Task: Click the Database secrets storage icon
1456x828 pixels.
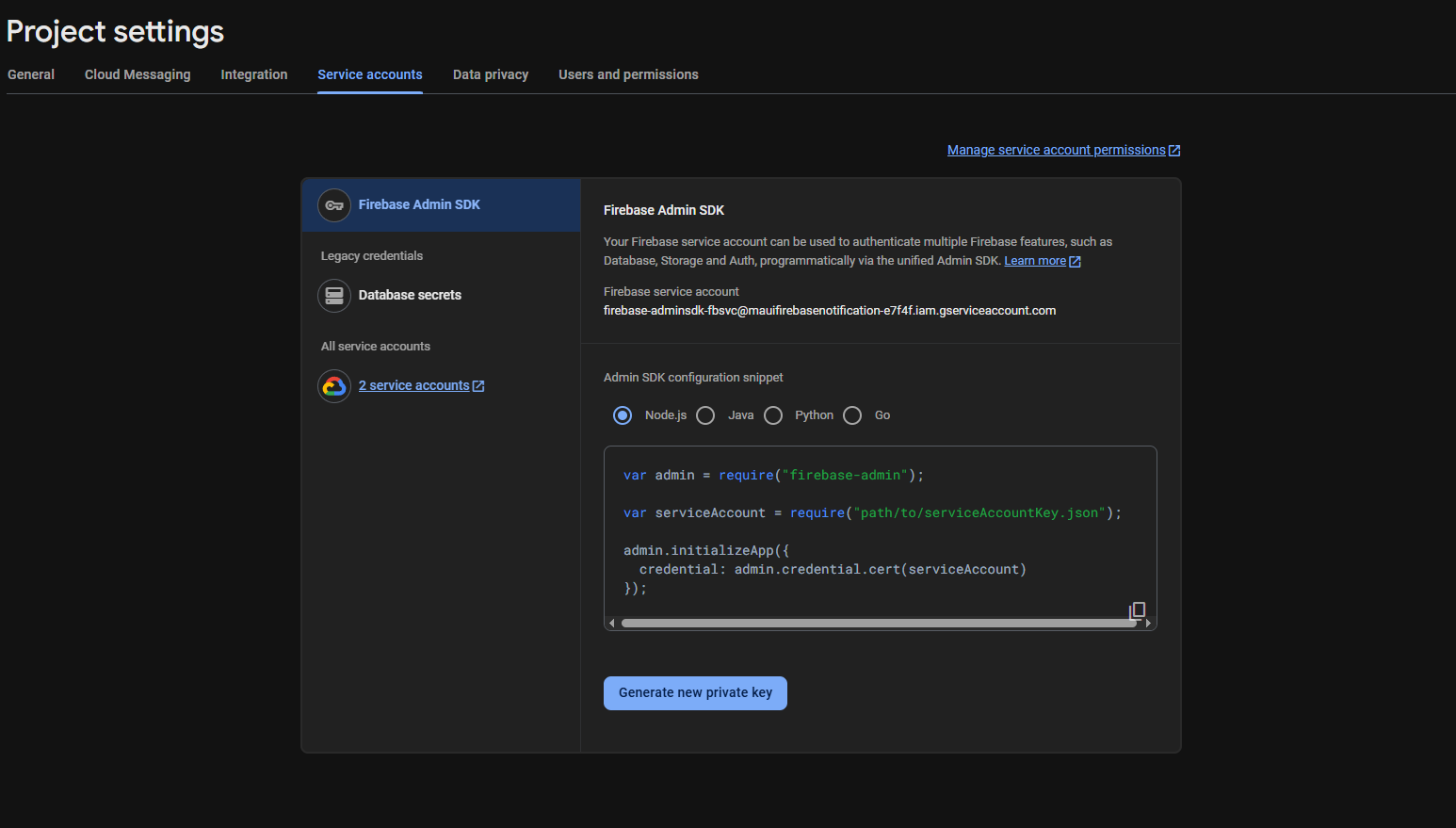Action: [334, 296]
